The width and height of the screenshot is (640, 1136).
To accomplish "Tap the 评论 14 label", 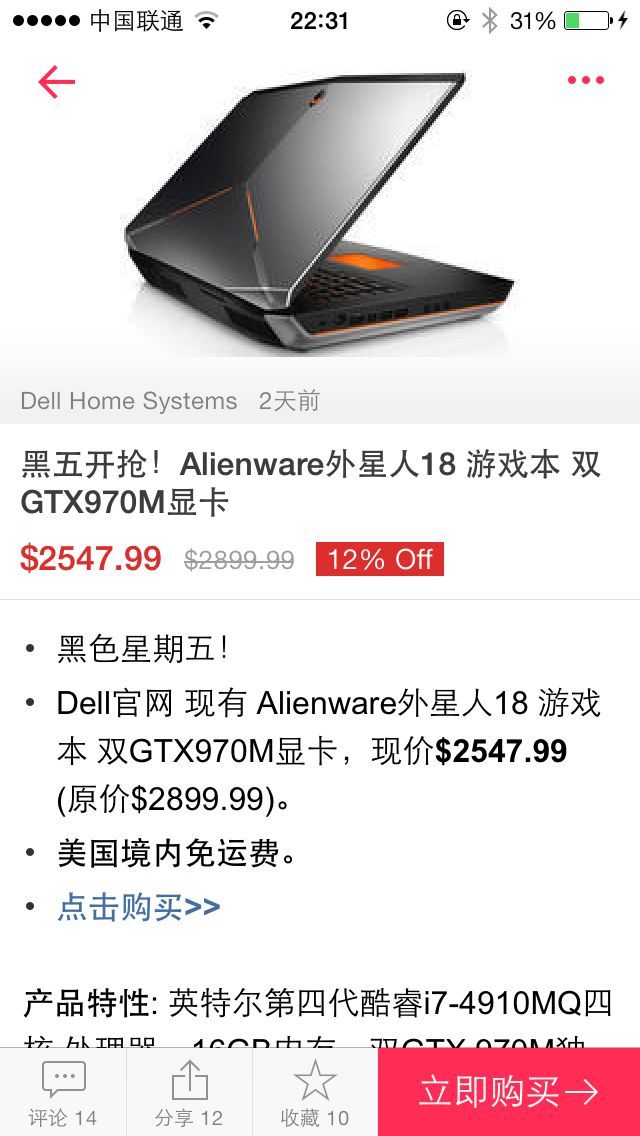I will 62,1118.
